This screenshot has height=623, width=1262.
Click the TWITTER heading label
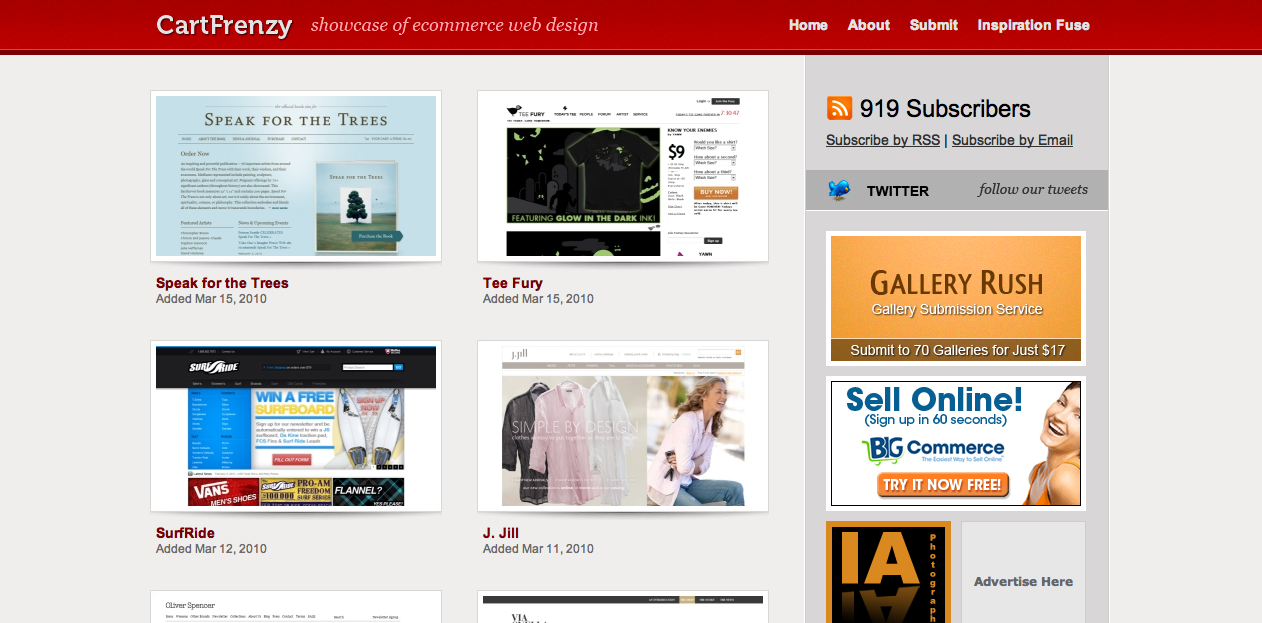click(898, 191)
